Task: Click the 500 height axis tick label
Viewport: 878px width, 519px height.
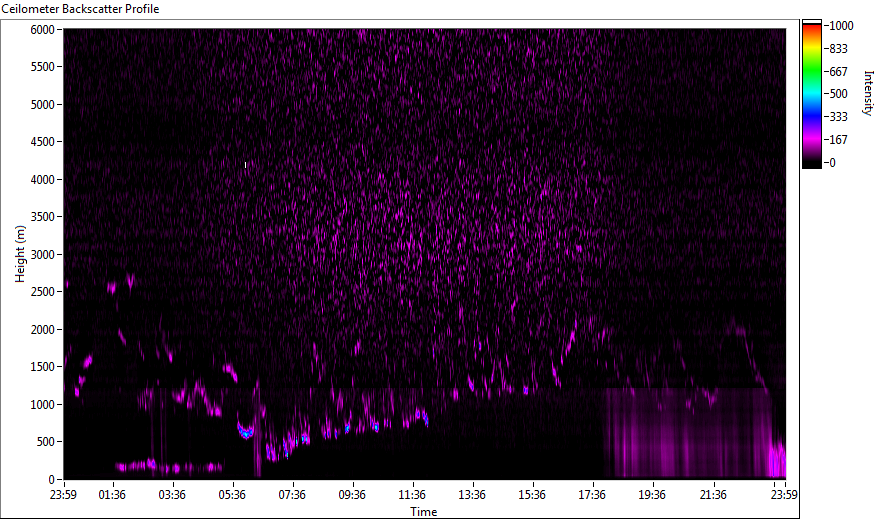Action: tap(46, 442)
